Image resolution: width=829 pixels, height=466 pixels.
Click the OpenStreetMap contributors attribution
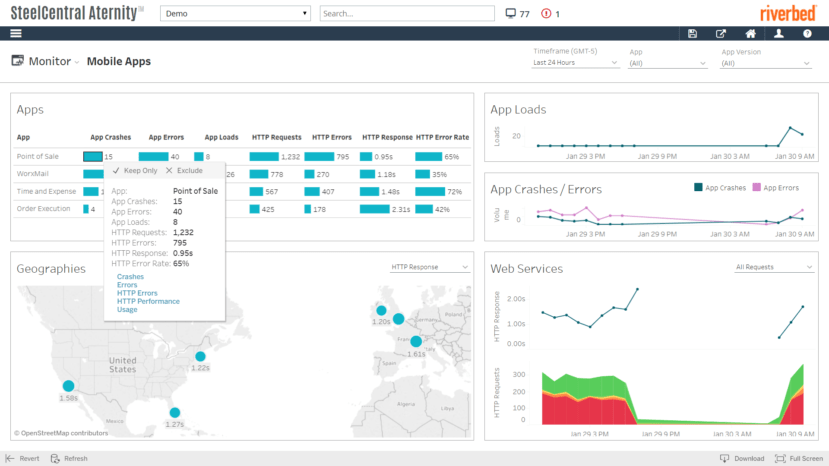61,433
